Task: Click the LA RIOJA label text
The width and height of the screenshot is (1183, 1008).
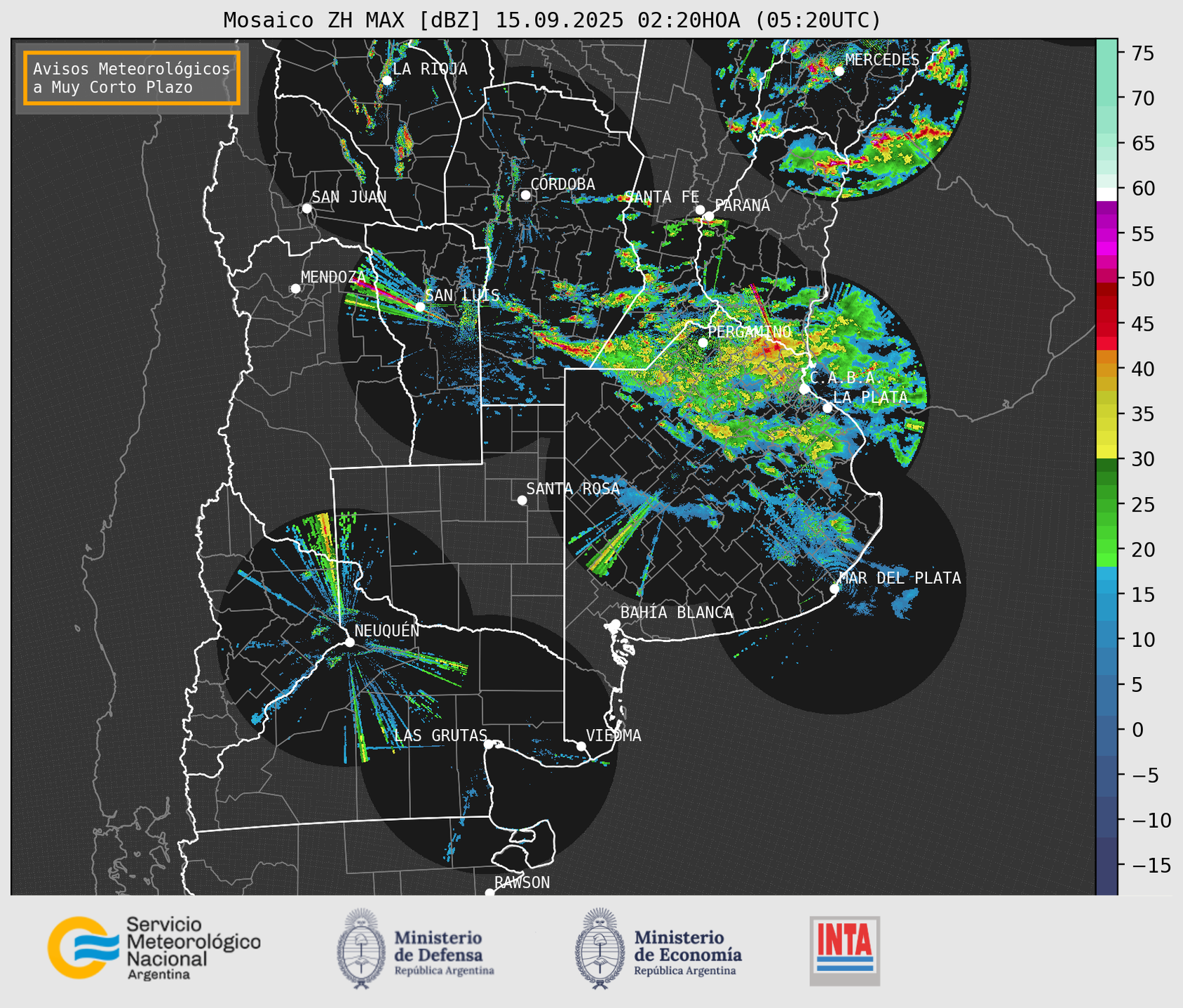Action: click(x=430, y=69)
